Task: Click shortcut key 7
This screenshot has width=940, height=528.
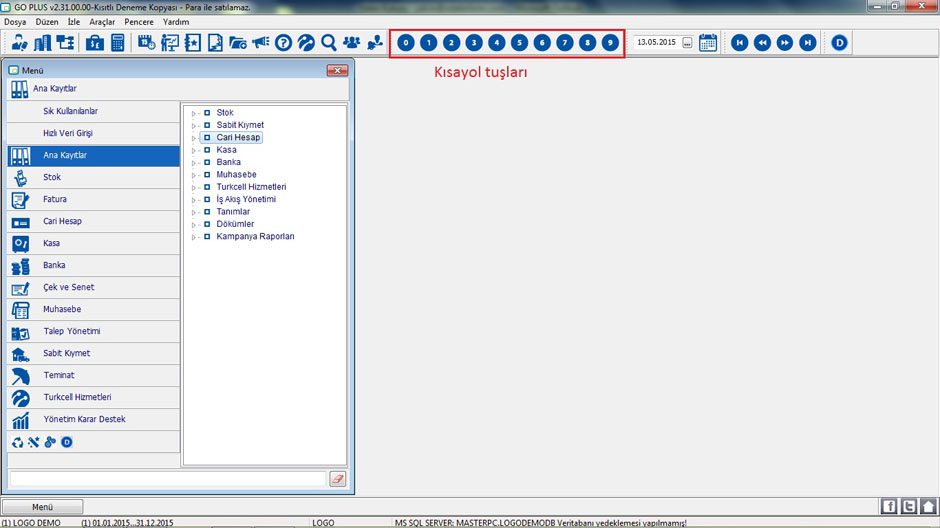Action: coord(565,43)
